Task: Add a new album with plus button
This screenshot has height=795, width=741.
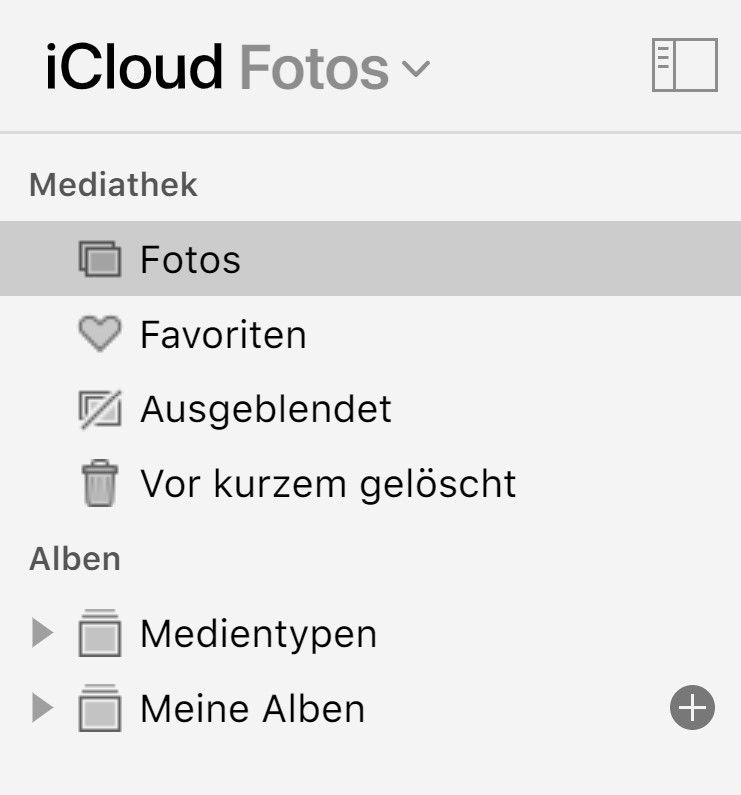Action: point(692,709)
